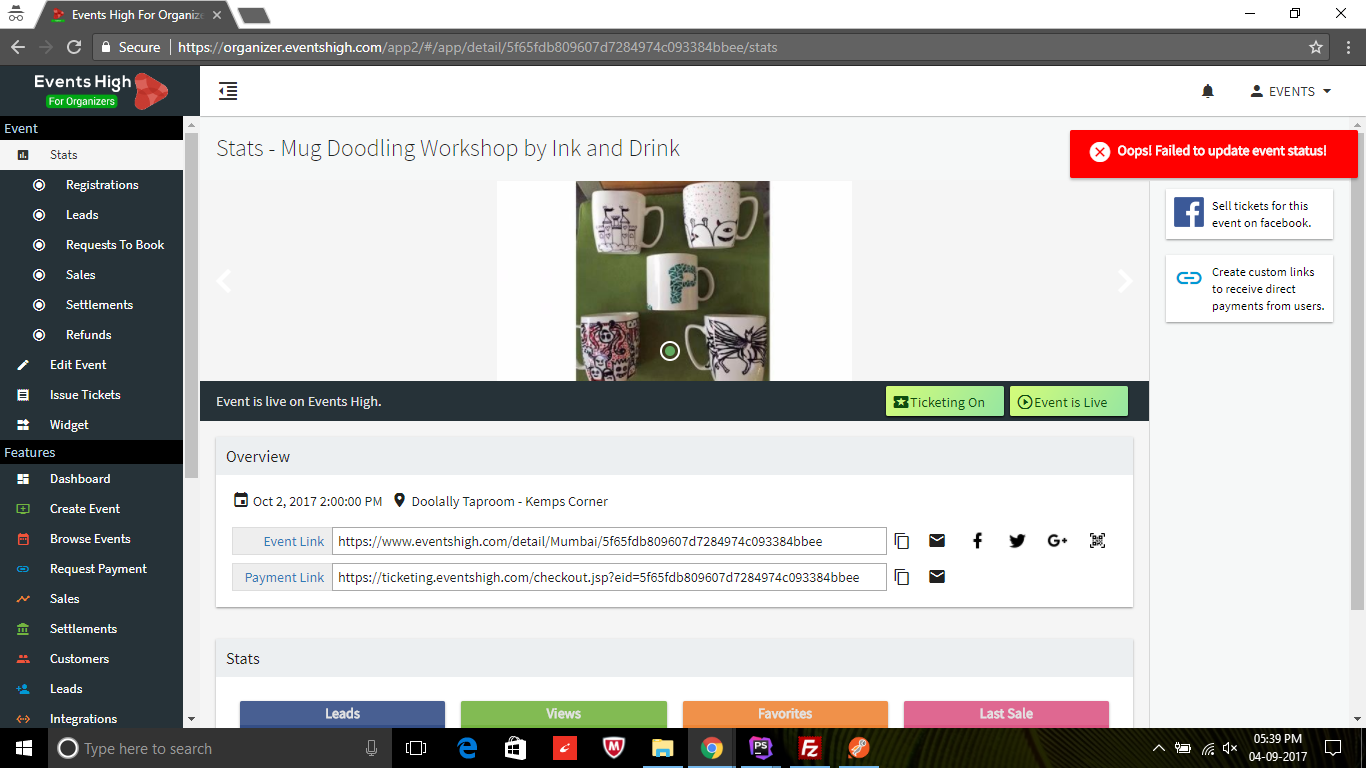Open Requests To Book in sidebar
The height and width of the screenshot is (768, 1366).
click(x=92, y=245)
